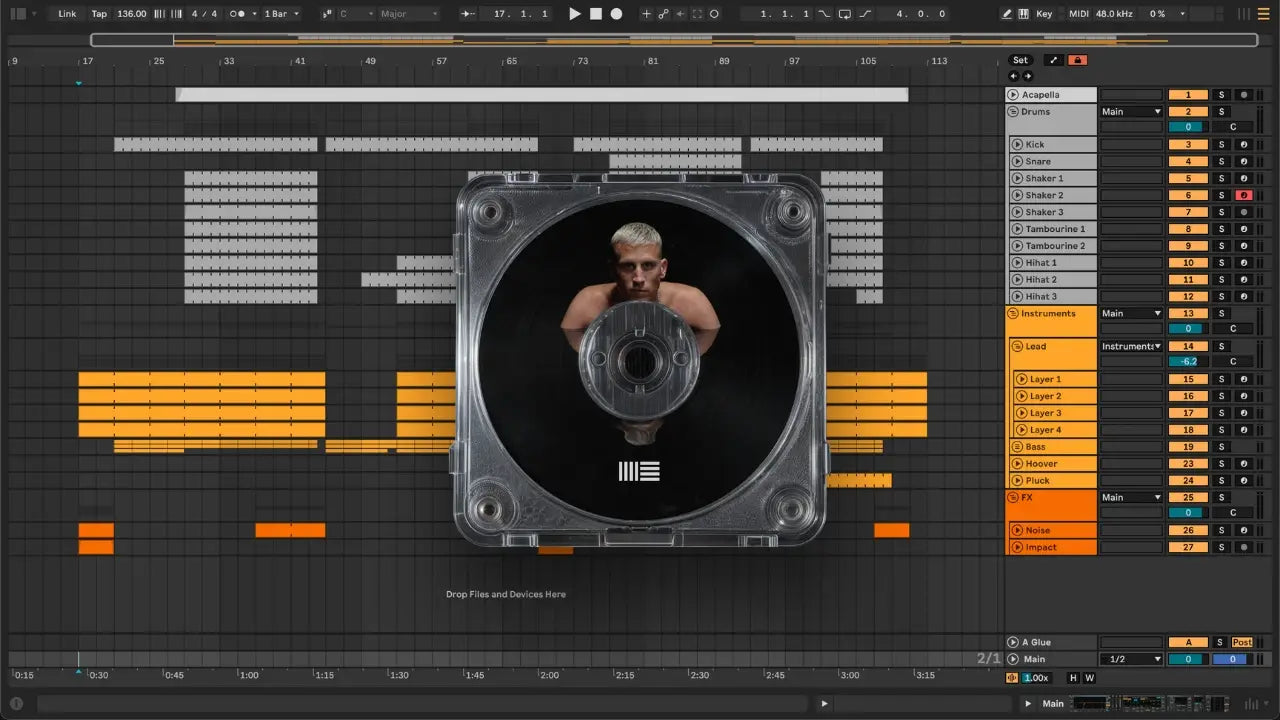Screen dimensions: 1280x720
Task: Click the Tap tempo button
Action: [99, 14]
